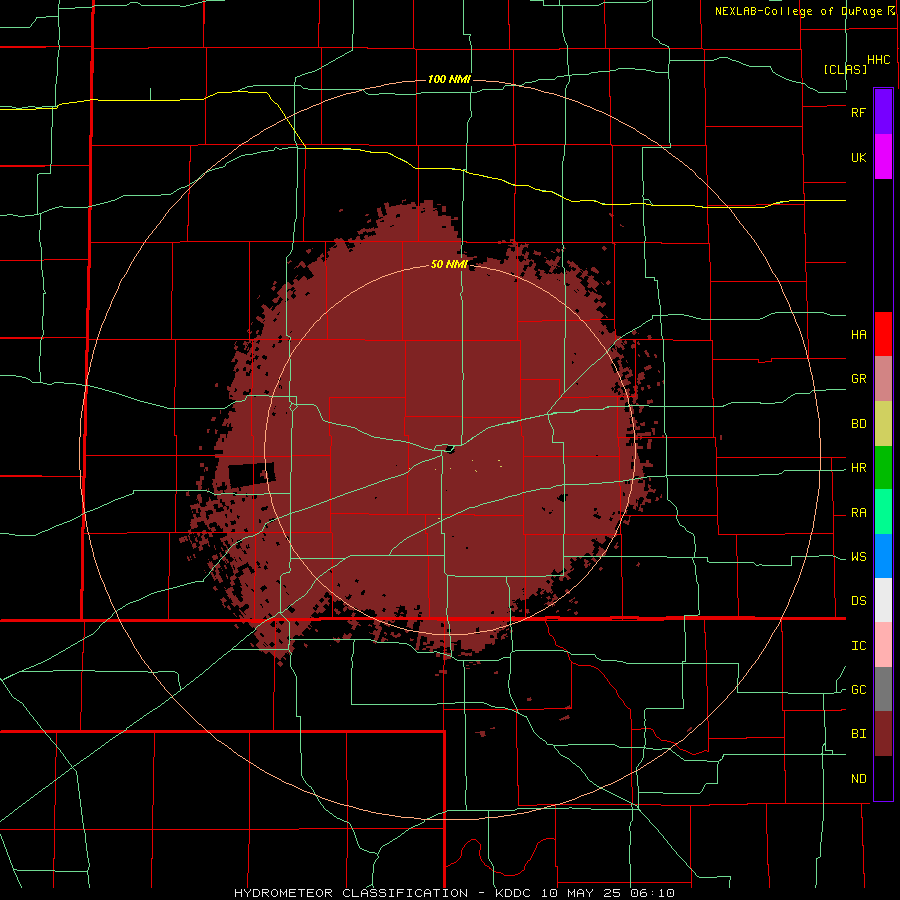Click the RF purple legend swatch
900x900 pixels.
[883, 112]
